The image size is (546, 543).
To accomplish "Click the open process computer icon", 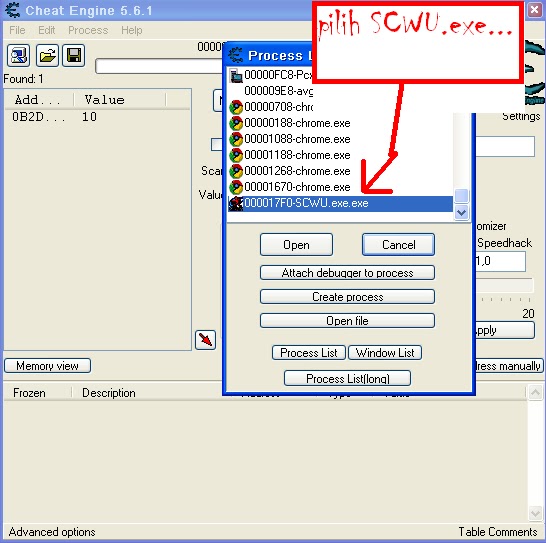I will [18, 55].
